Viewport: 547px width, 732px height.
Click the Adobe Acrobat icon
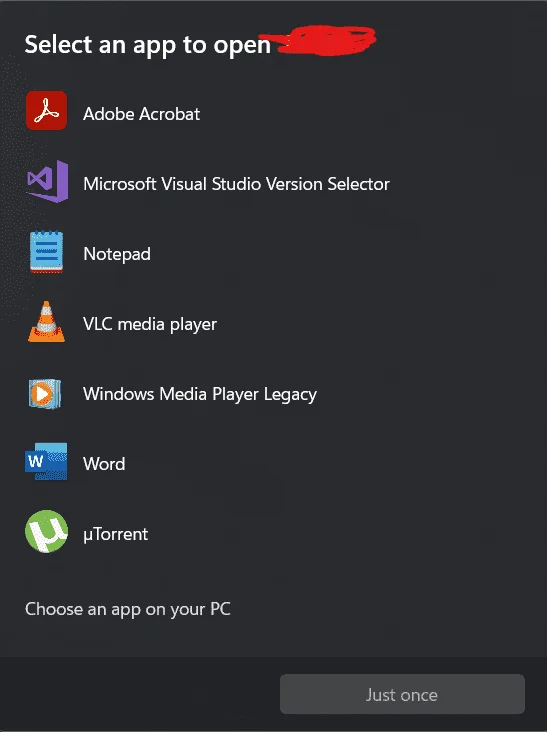point(46,111)
